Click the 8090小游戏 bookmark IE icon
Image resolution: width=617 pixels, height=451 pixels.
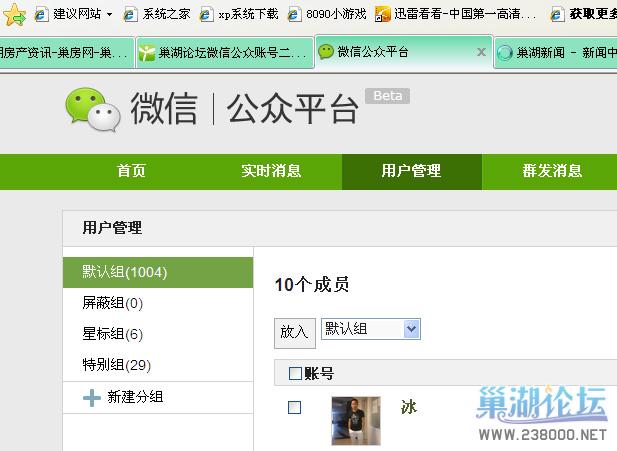click(x=294, y=15)
